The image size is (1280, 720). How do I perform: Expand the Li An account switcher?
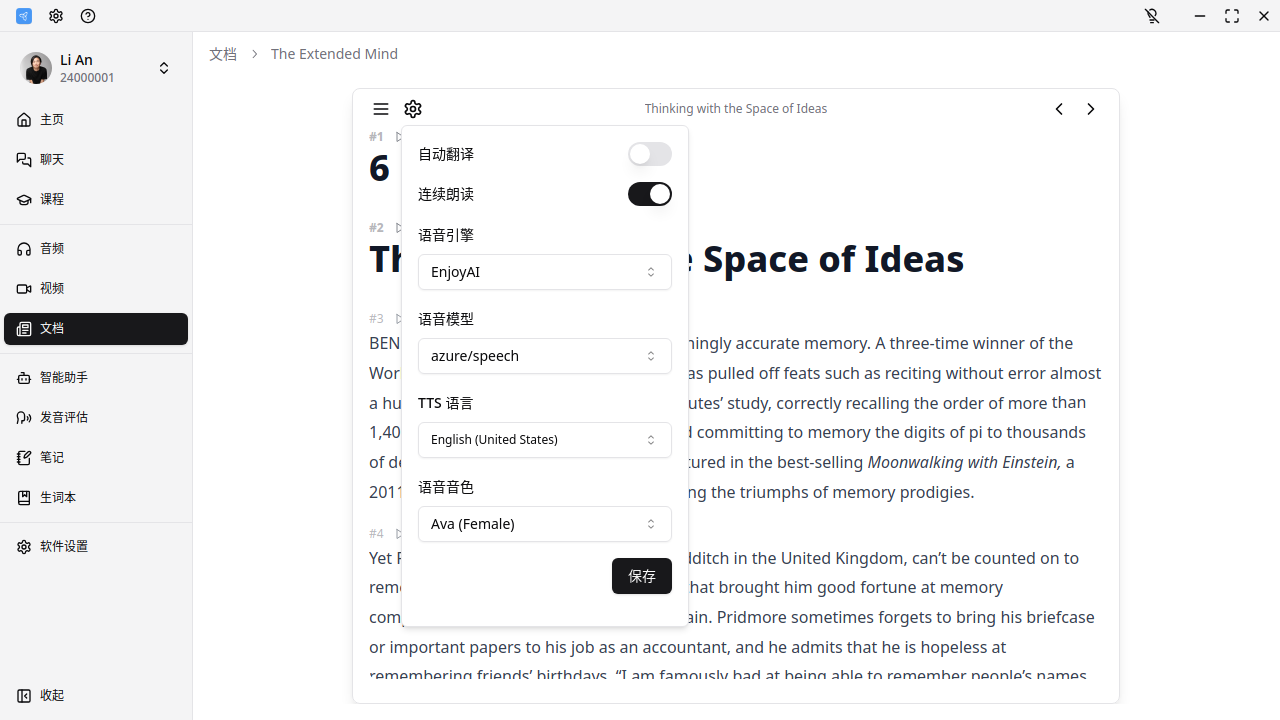tap(164, 68)
